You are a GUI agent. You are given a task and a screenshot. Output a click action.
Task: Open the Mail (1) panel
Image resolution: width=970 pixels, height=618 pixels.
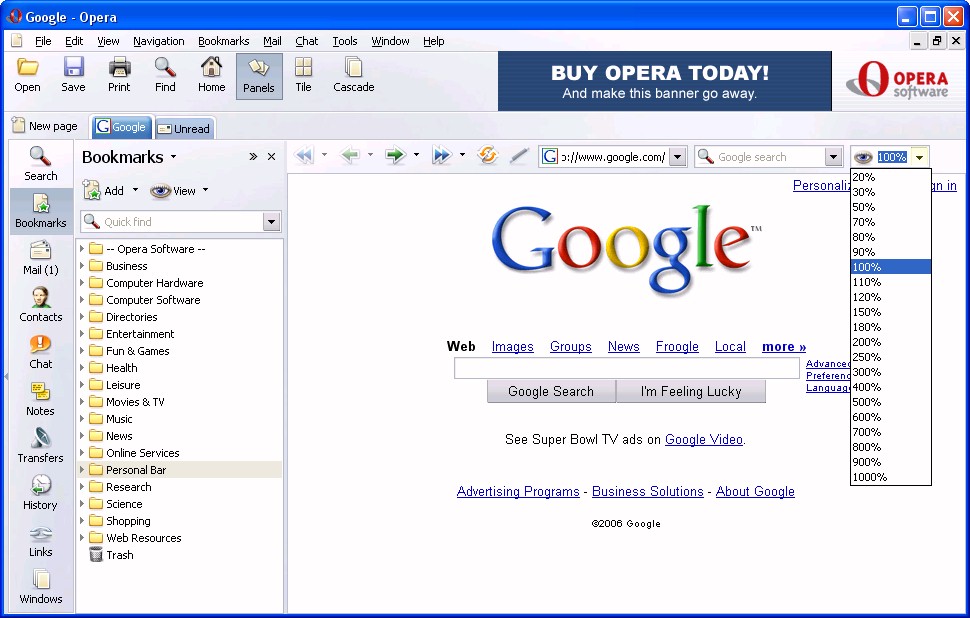40,258
